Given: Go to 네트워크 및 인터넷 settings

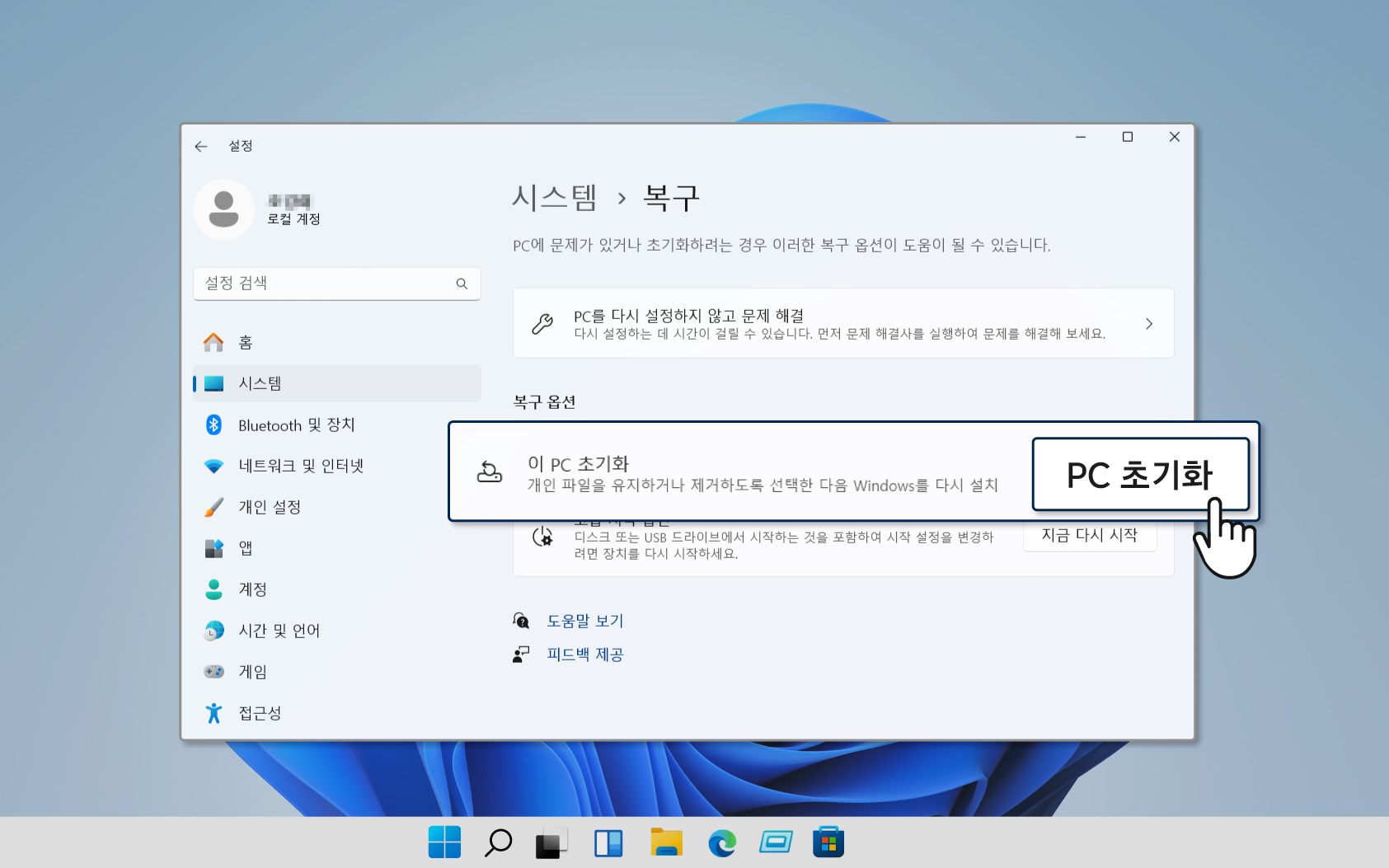Looking at the screenshot, I should [301, 466].
